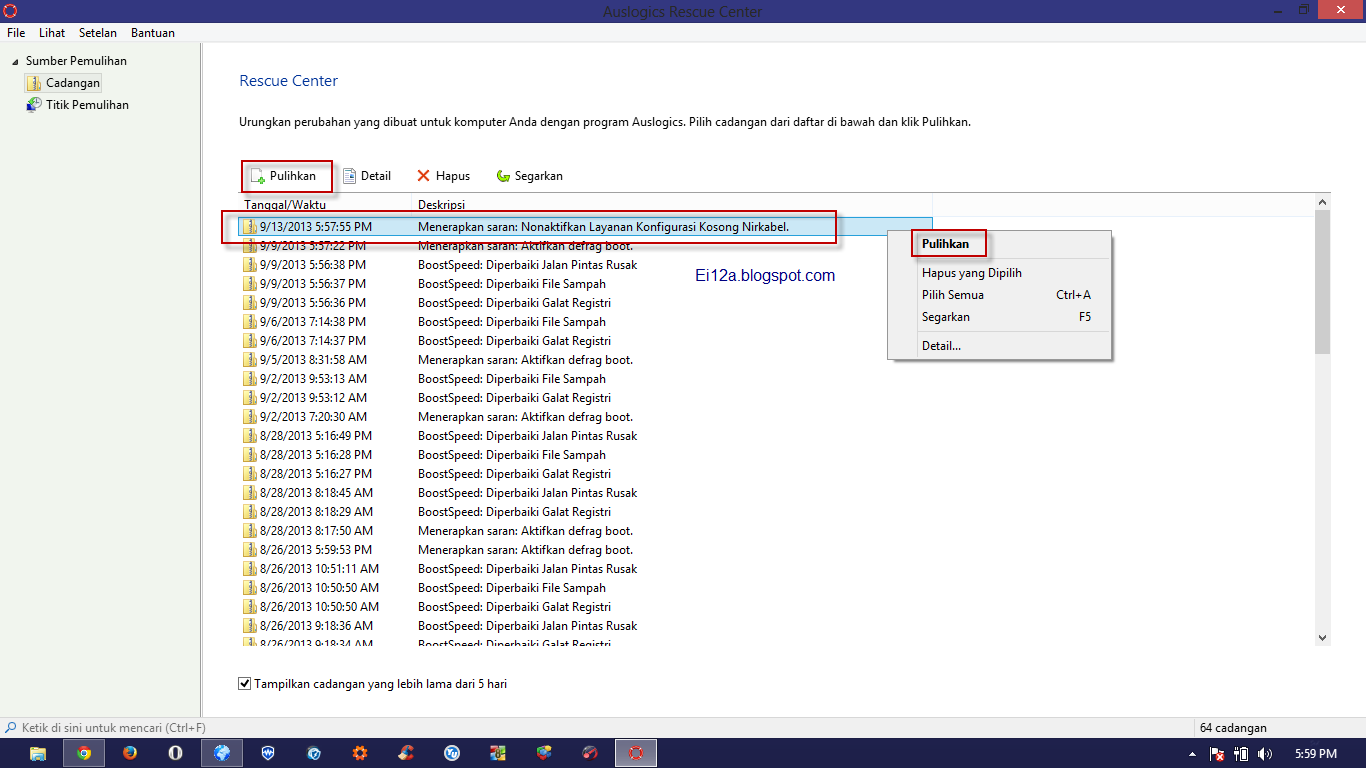Screen dimensions: 1366x768
Task: Open Opera from the taskbar
Action: click(x=176, y=753)
